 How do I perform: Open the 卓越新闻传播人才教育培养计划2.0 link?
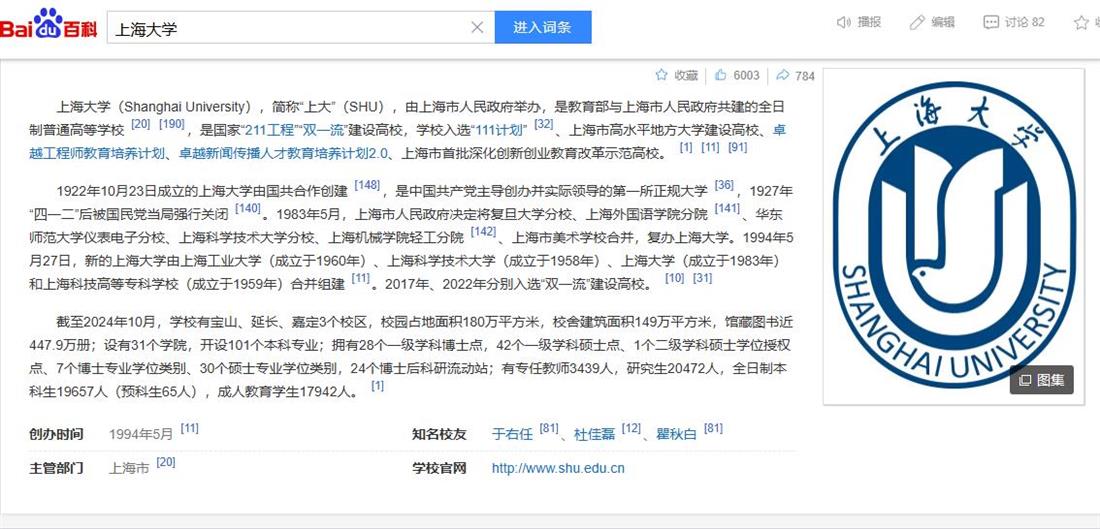point(283,153)
